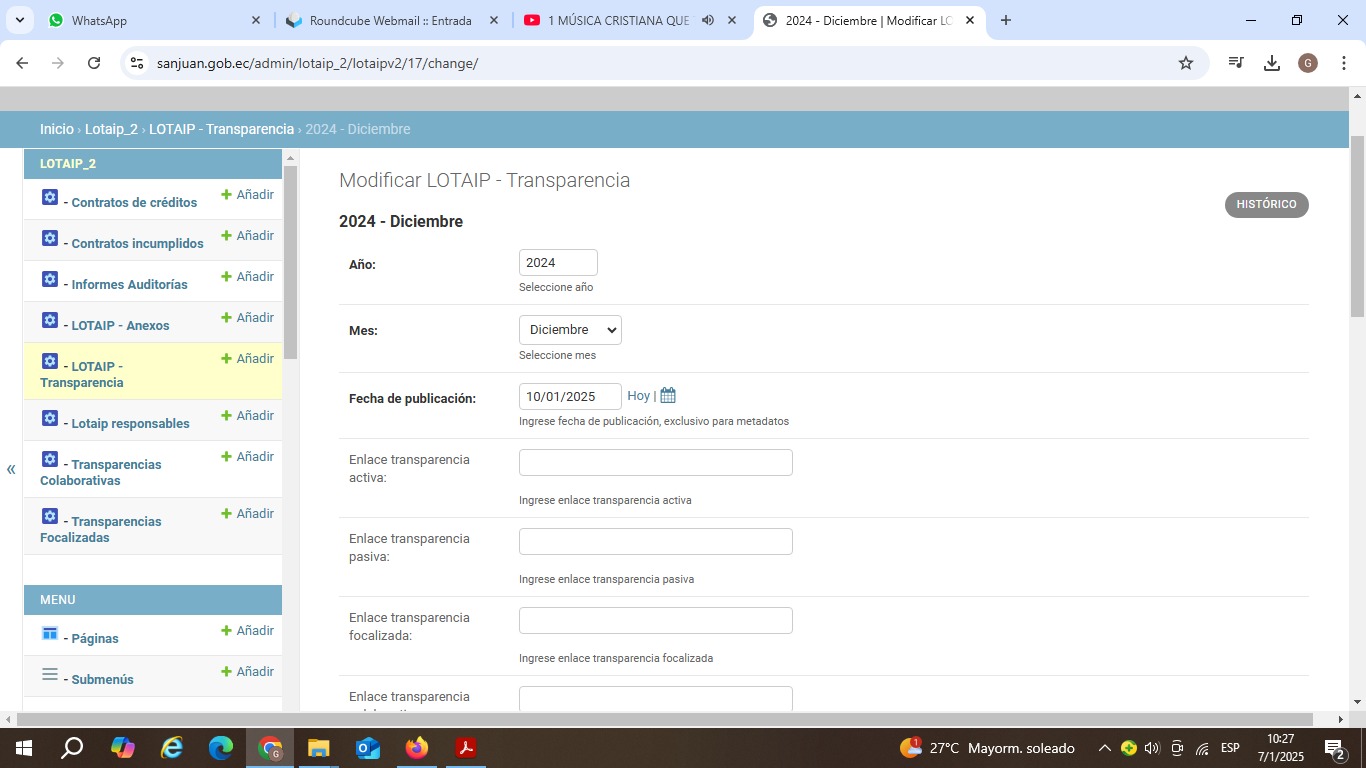The height and width of the screenshot is (768, 1366).
Task: Open the tab search dropdown arrow
Action: (19, 20)
